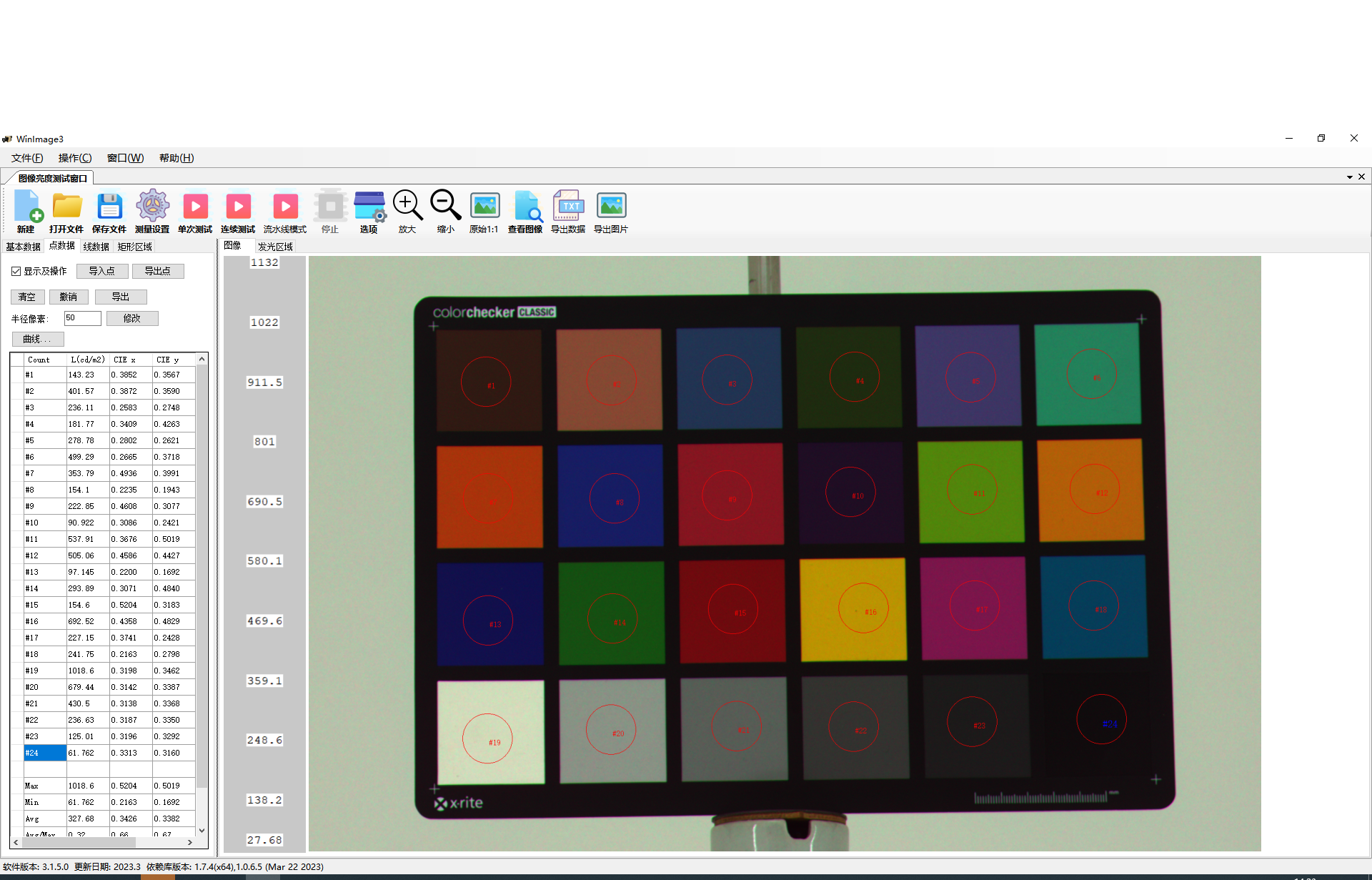
Task: Open 选项 options icon
Action: pos(369,207)
